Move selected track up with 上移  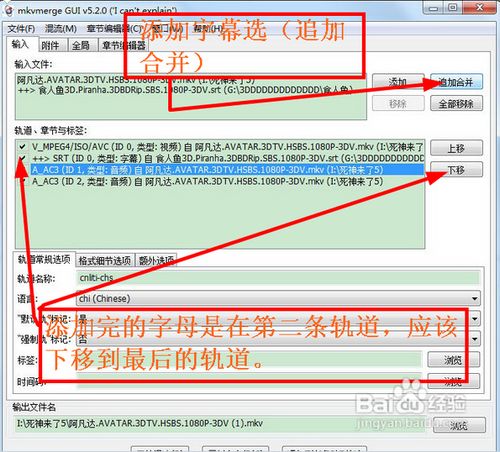coord(456,148)
